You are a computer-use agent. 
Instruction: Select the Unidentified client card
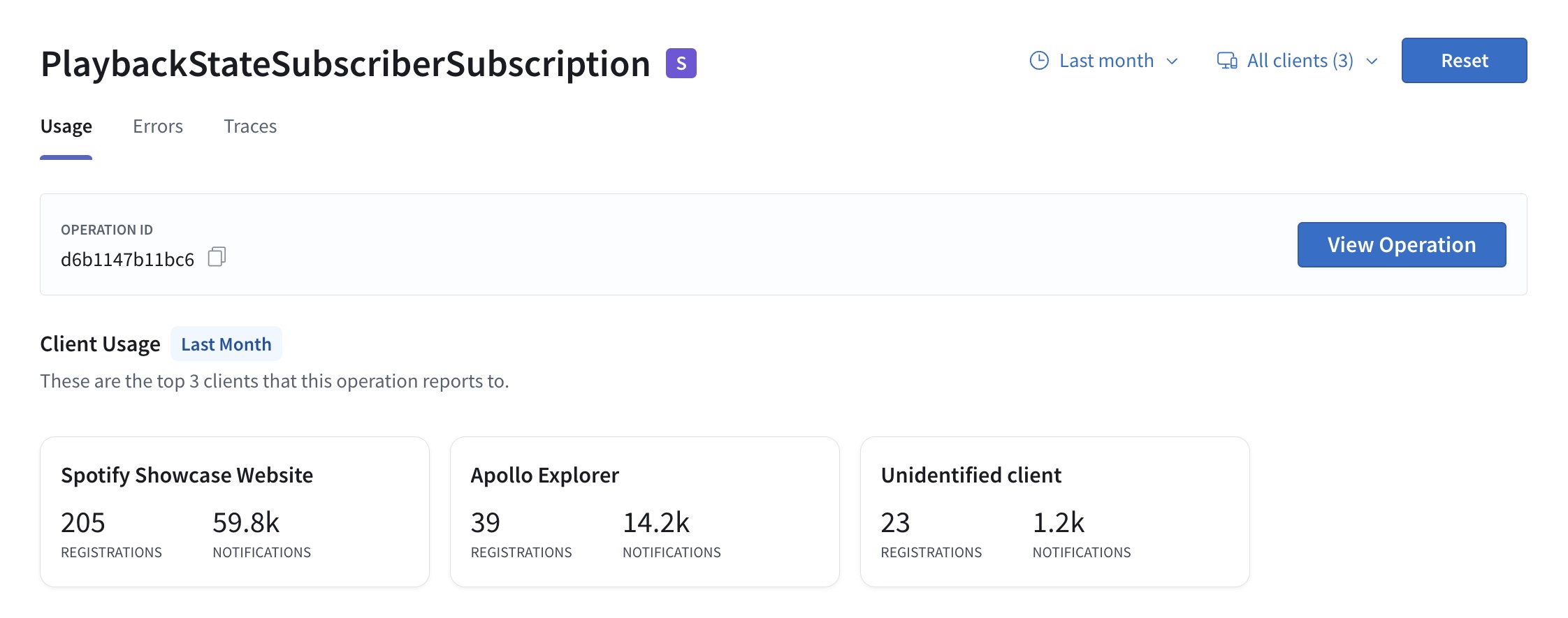(1054, 510)
